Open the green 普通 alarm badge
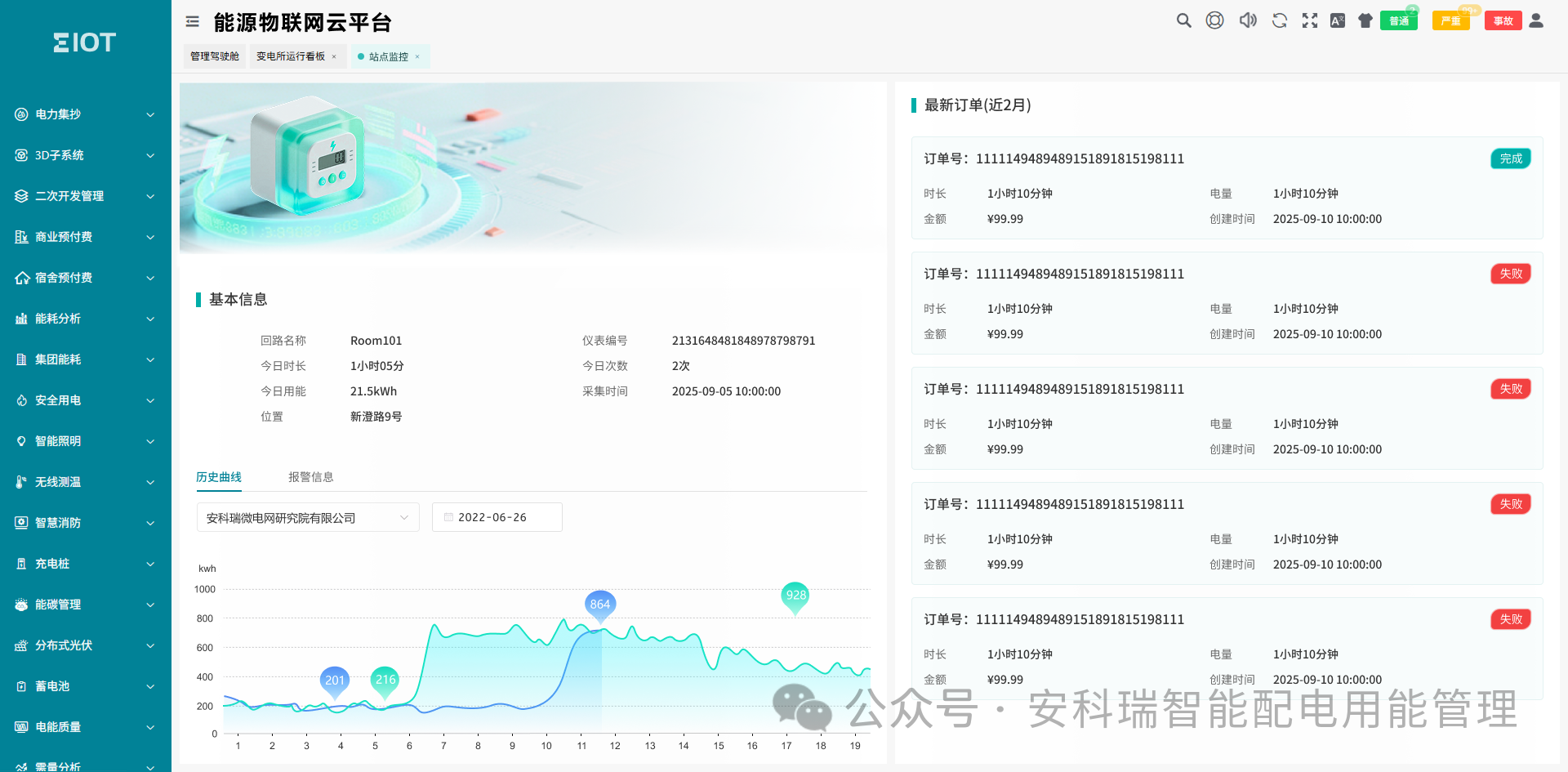 pos(1399,20)
